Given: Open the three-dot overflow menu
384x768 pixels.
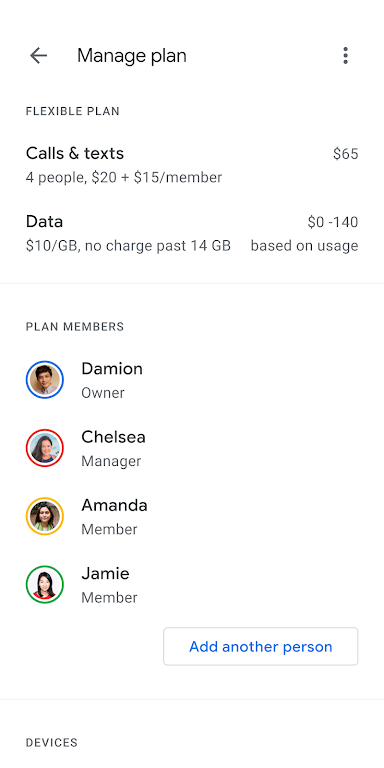Looking at the screenshot, I should coord(345,56).
